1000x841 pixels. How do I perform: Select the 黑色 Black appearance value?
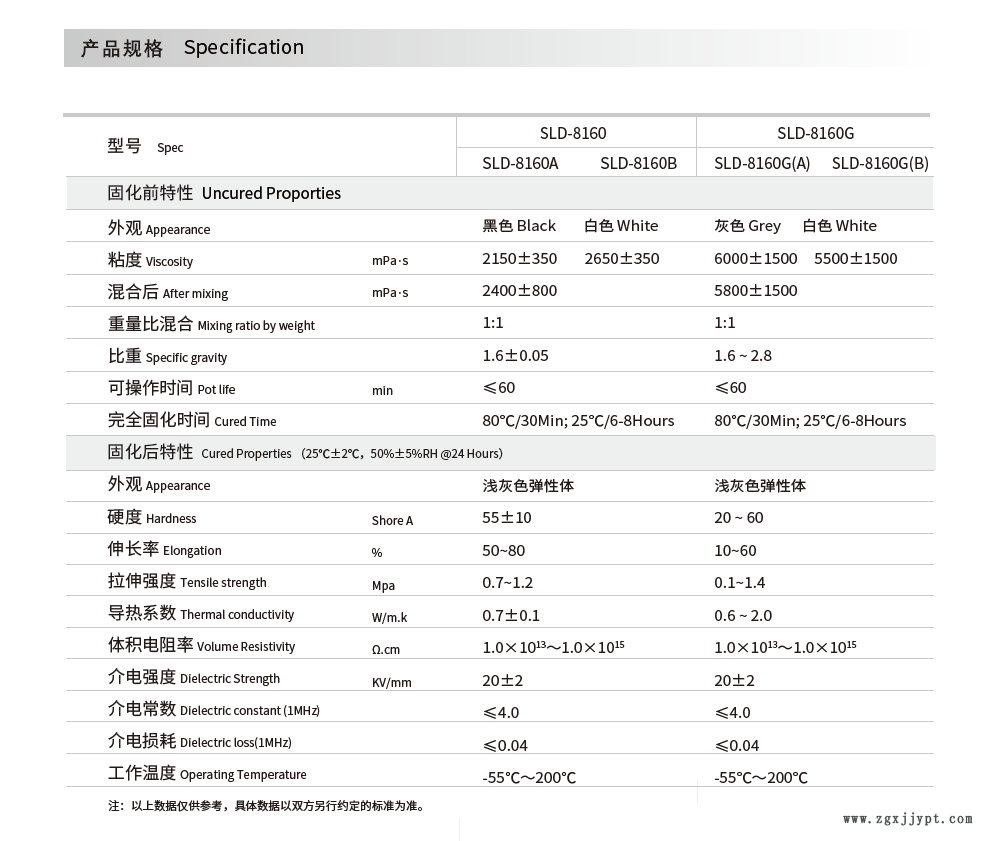click(519, 226)
